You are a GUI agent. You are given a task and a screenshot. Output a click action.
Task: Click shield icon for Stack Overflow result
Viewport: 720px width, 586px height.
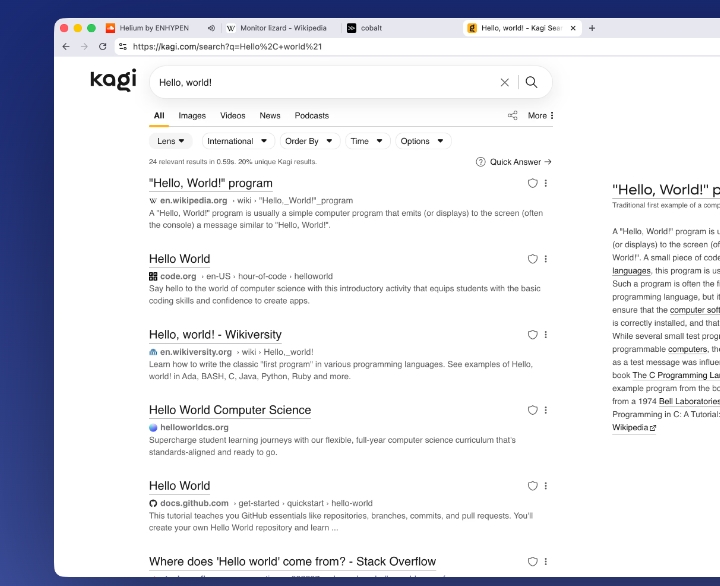tap(532, 562)
